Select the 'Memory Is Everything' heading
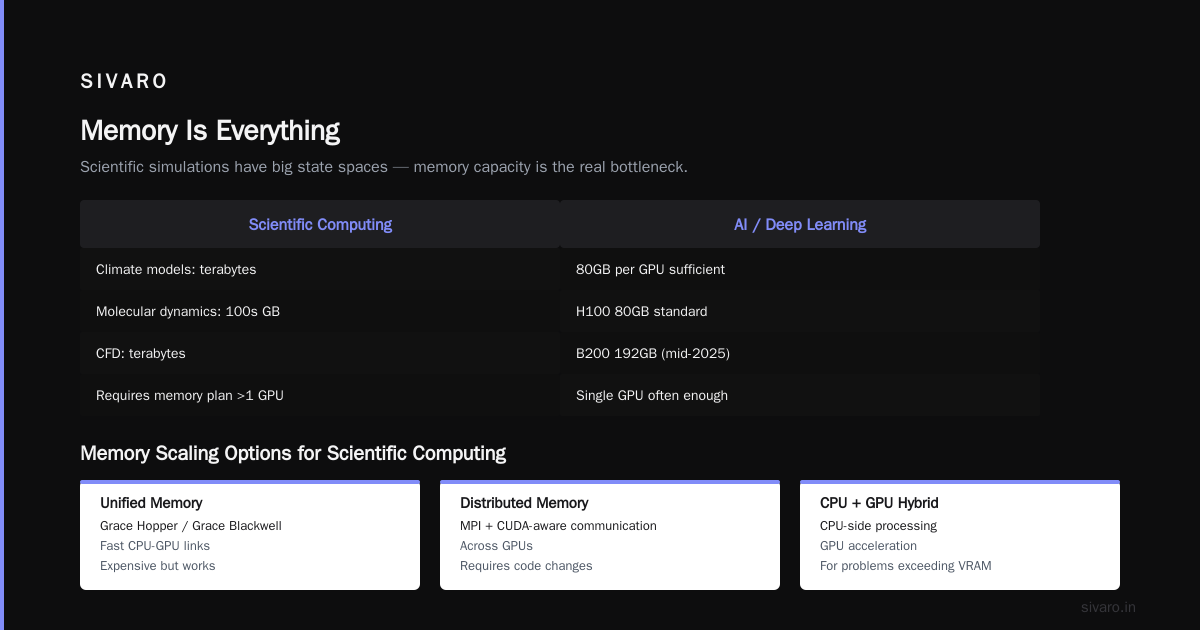 [210, 131]
